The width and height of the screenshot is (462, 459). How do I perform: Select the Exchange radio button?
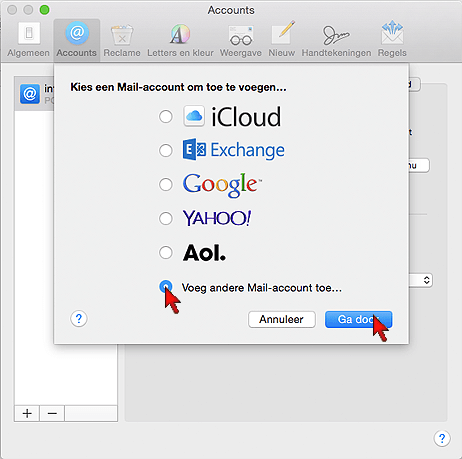pos(166,150)
